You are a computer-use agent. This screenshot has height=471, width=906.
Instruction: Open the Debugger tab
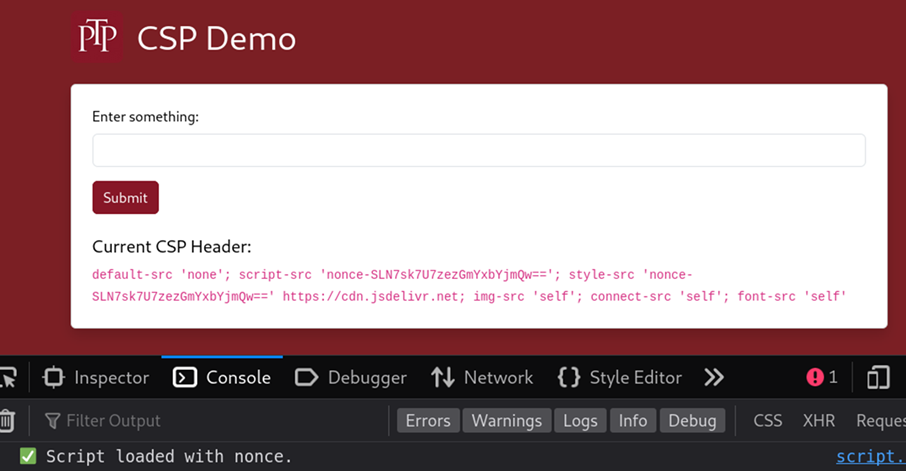pos(351,377)
